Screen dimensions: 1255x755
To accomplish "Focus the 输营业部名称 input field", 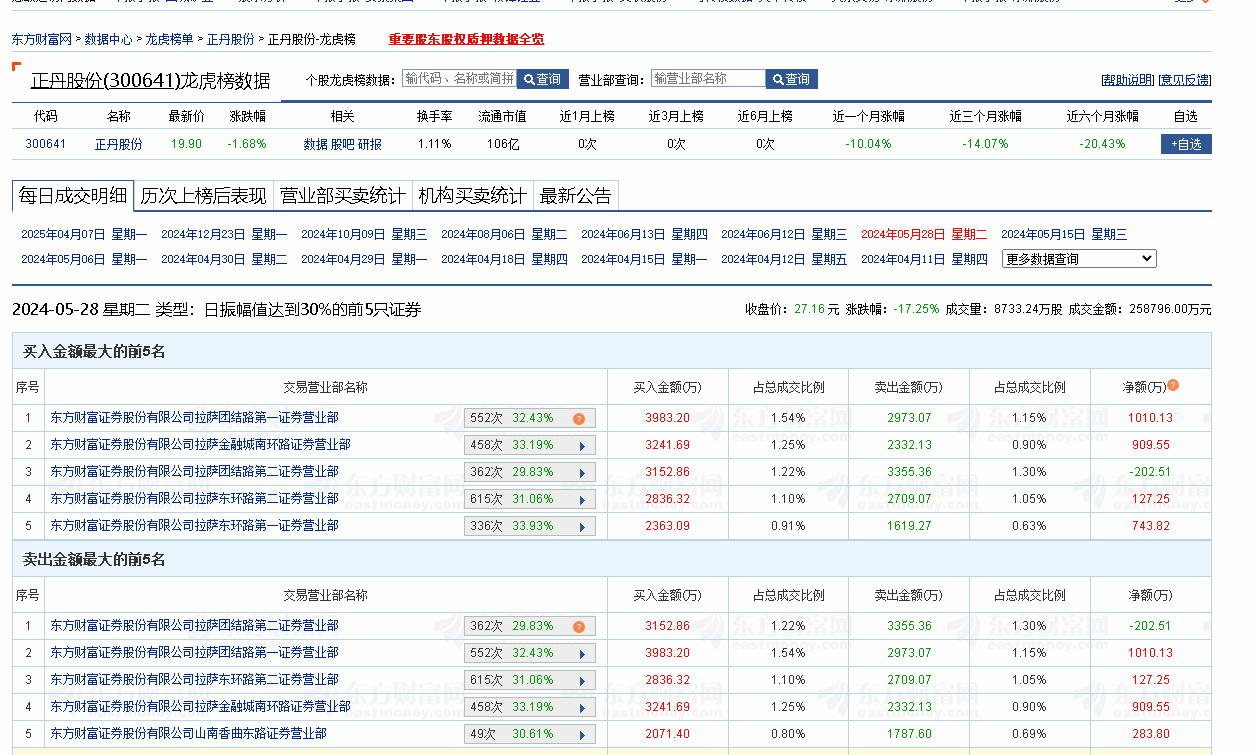I will pyautogui.click(x=708, y=78).
